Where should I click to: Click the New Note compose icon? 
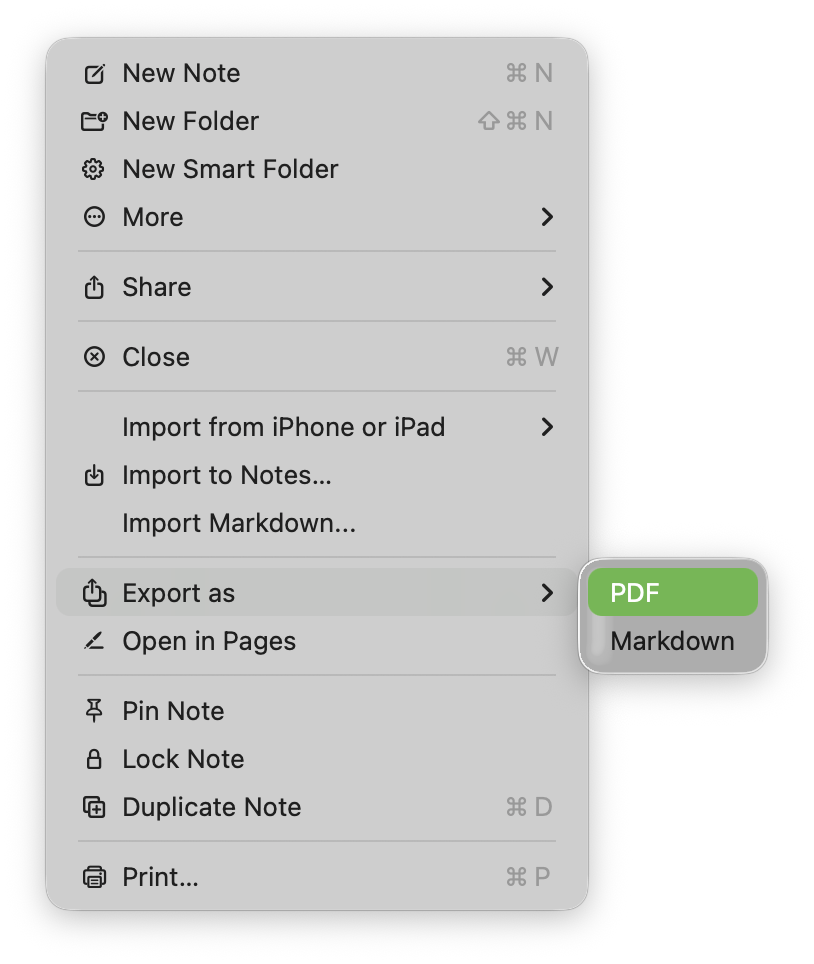[94, 73]
